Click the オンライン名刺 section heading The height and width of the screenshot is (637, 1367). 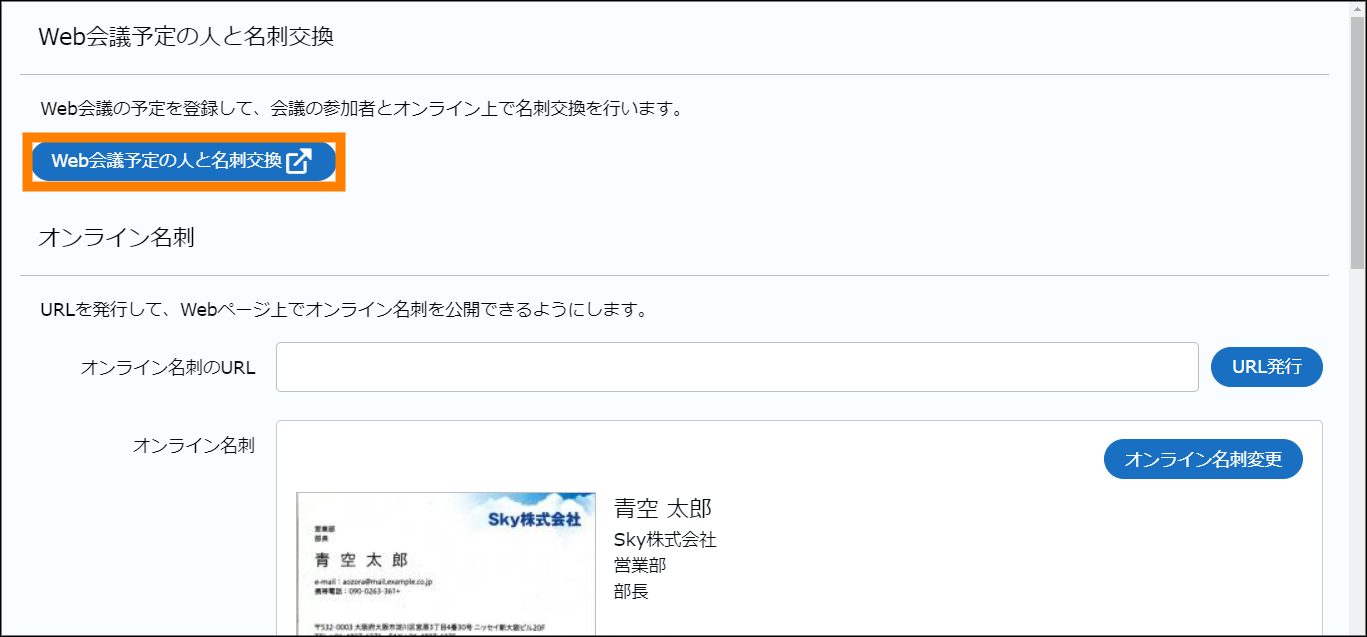pos(116,238)
